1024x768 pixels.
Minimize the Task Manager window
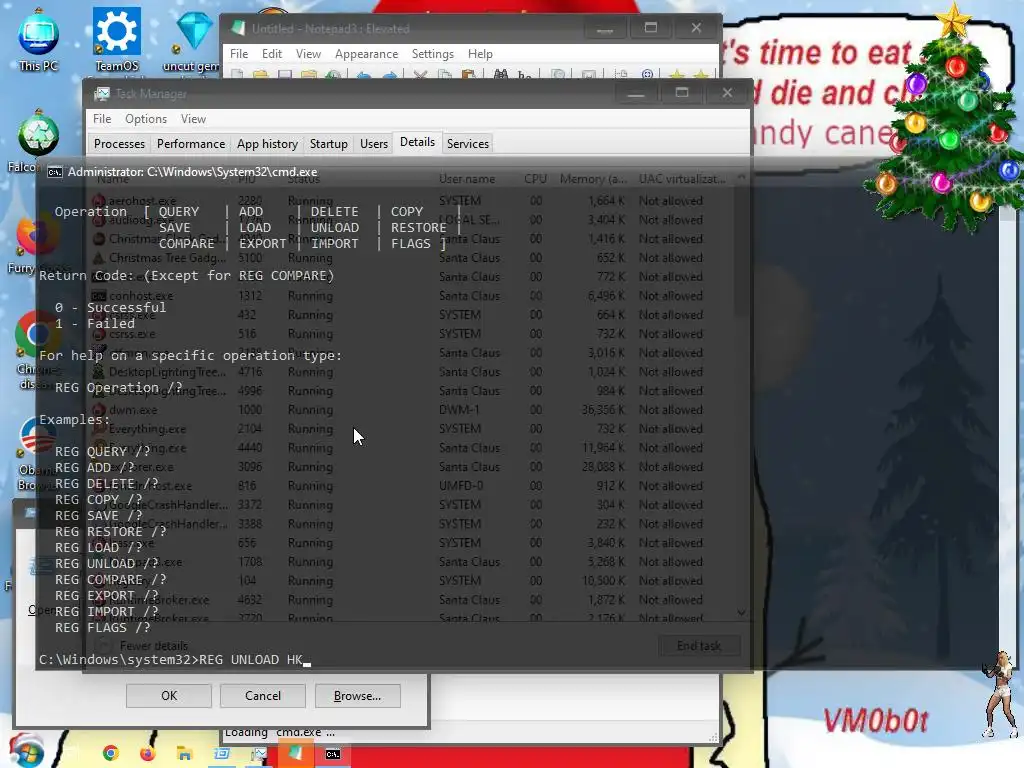coord(635,93)
